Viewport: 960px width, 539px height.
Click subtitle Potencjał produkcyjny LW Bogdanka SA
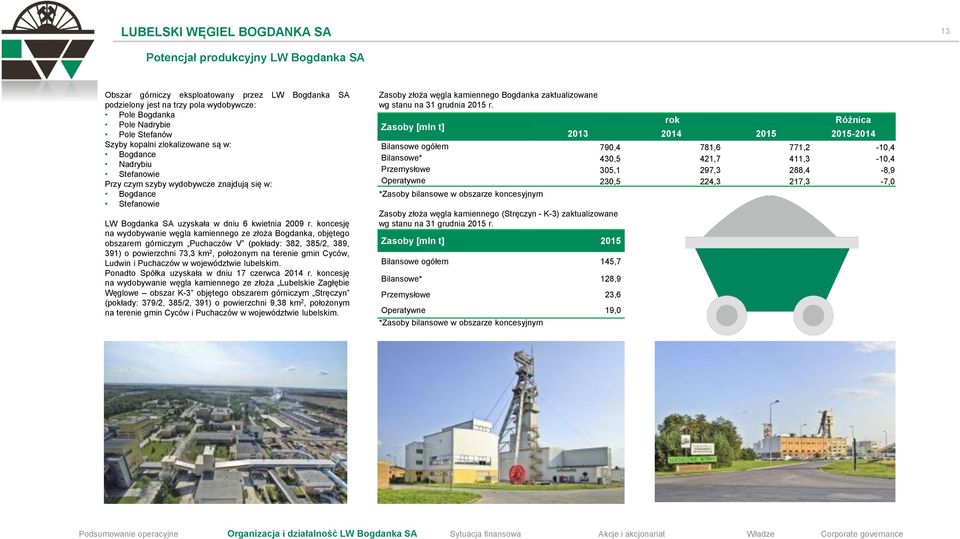255,58
